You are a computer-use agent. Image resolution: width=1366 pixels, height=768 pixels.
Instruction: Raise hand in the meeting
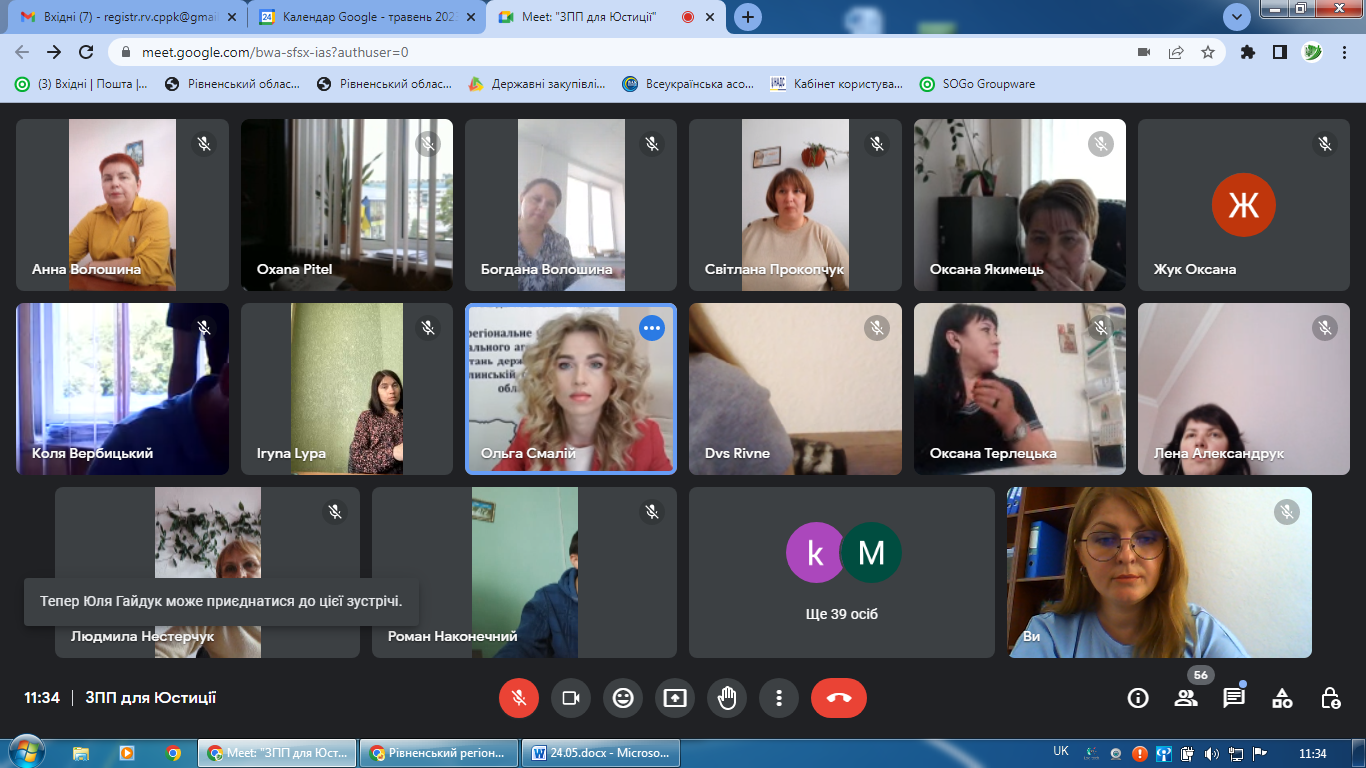pos(727,698)
